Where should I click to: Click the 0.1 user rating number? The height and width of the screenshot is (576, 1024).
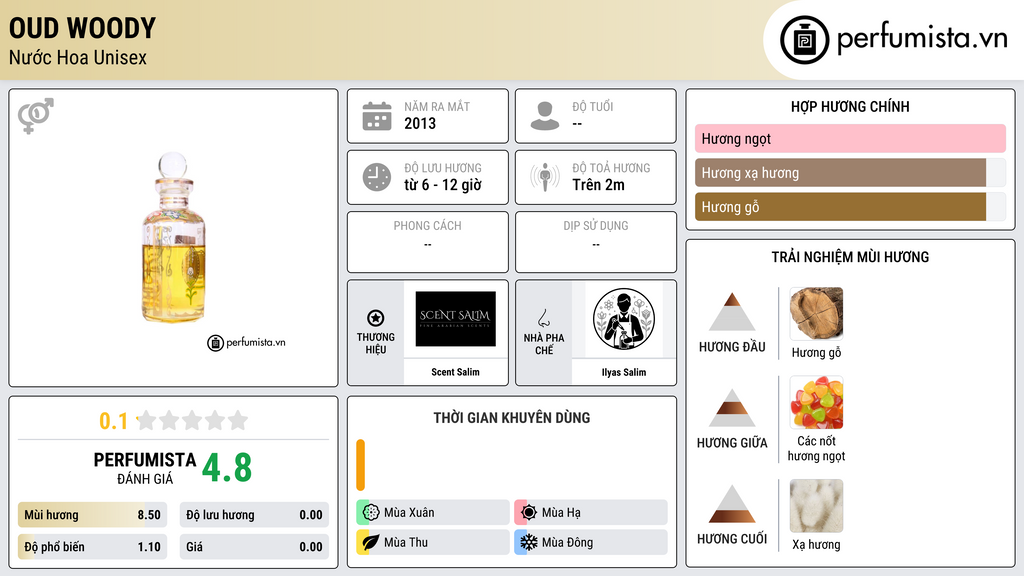tap(114, 421)
